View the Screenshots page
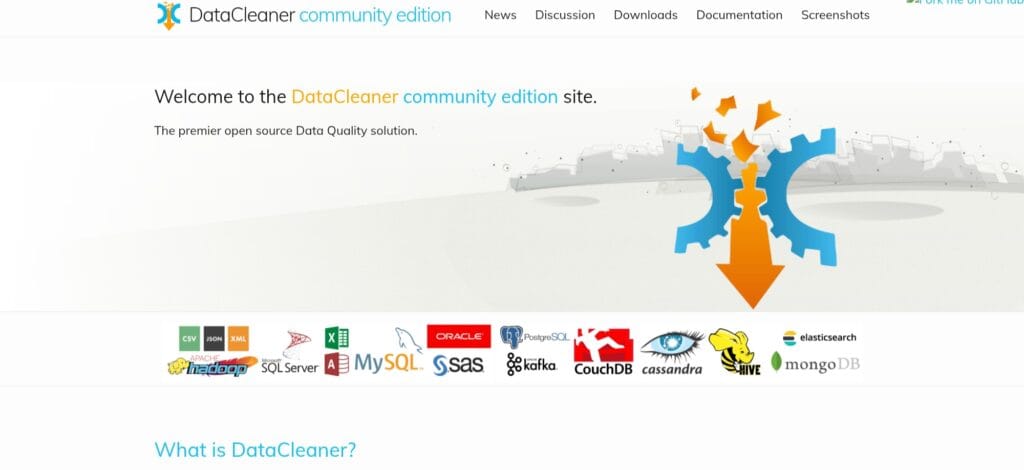This screenshot has height=470, width=1024. (835, 15)
